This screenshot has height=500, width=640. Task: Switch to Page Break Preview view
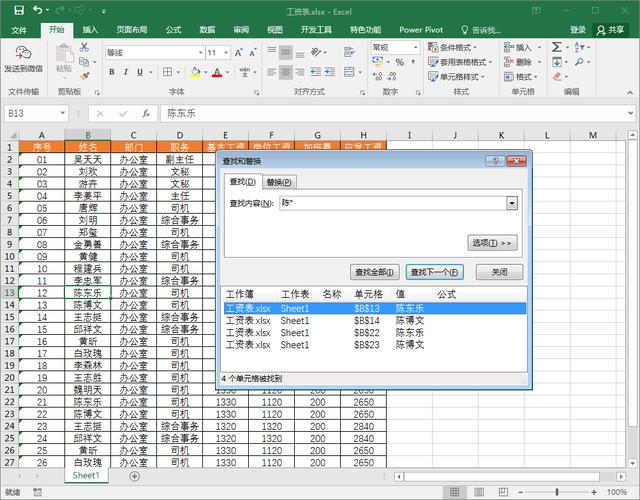point(503,492)
